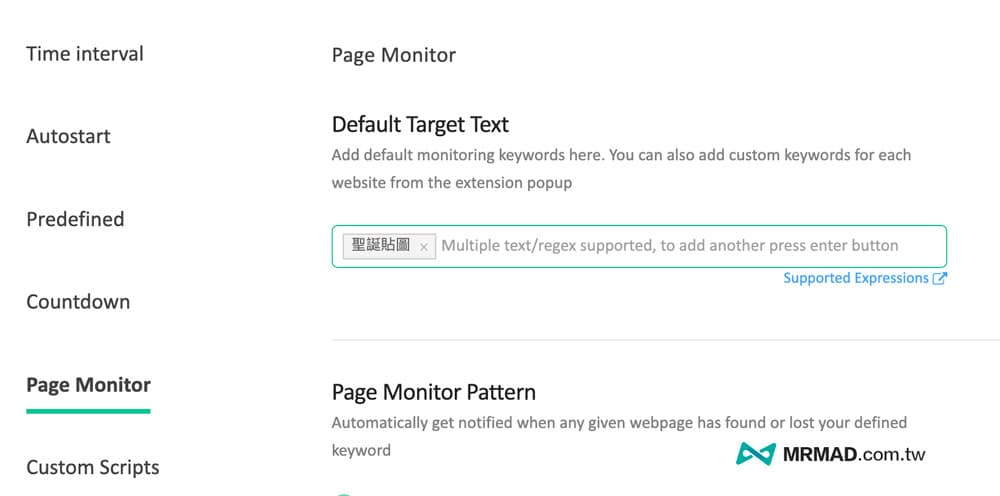Switch to the Predefined section
The width and height of the screenshot is (1000, 496).
(75, 219)
